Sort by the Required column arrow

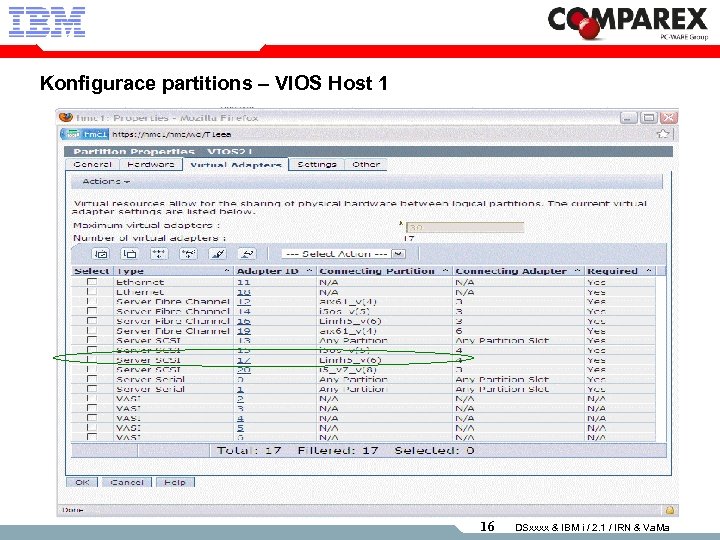tap(649, 270)
